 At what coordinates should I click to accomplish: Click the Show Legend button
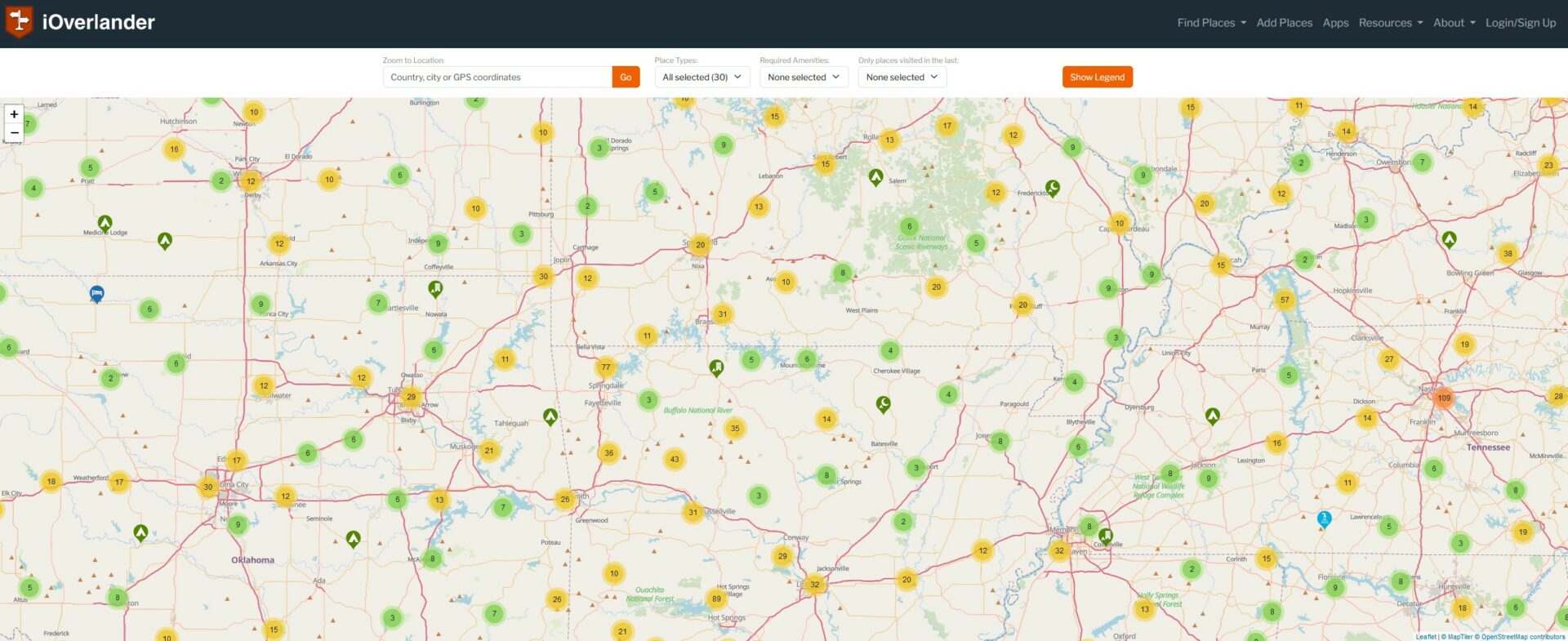[1097, 77]
